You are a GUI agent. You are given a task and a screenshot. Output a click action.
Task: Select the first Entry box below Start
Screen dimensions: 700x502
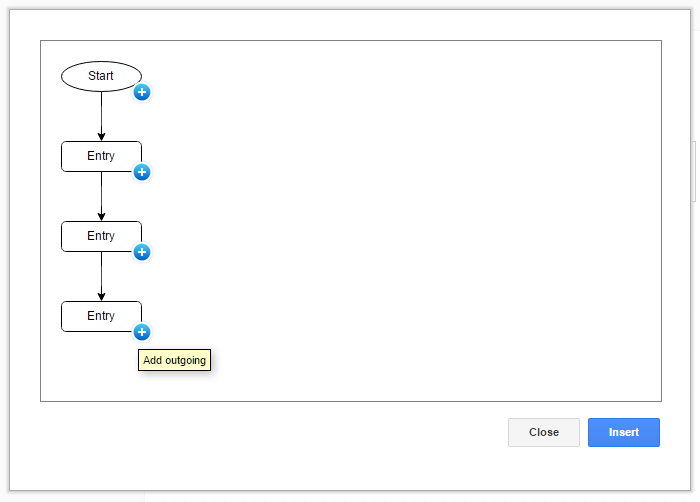point(101,156)
